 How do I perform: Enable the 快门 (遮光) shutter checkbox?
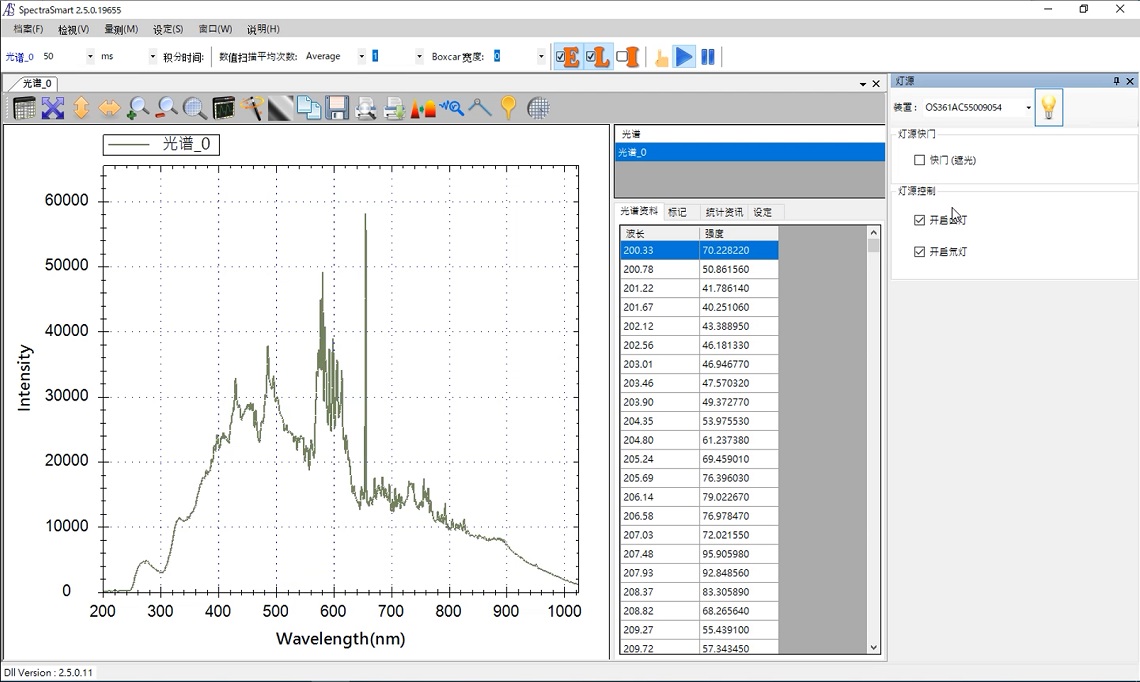coord(920,160)
